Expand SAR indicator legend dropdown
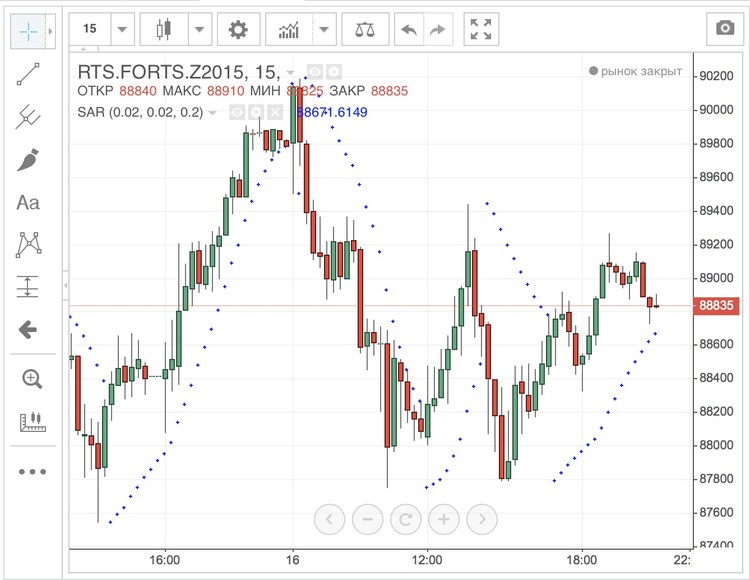 coord(213,113)
